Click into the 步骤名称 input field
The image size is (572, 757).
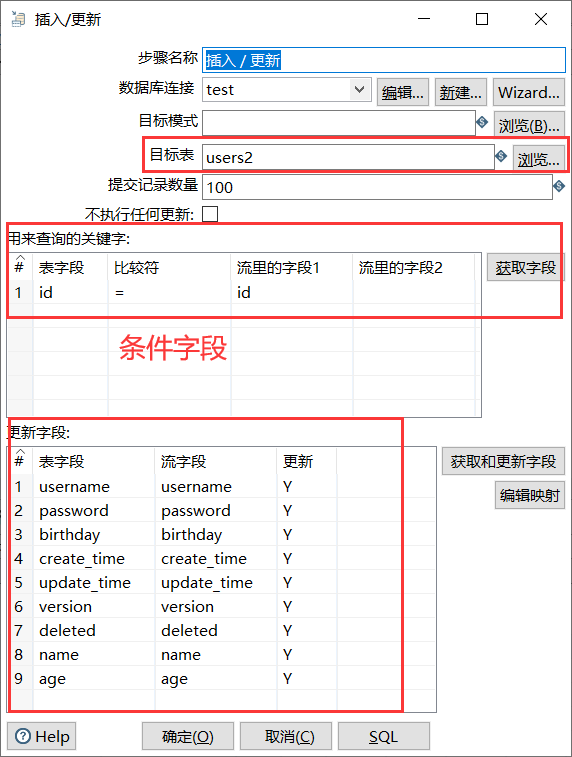point(384,60)
